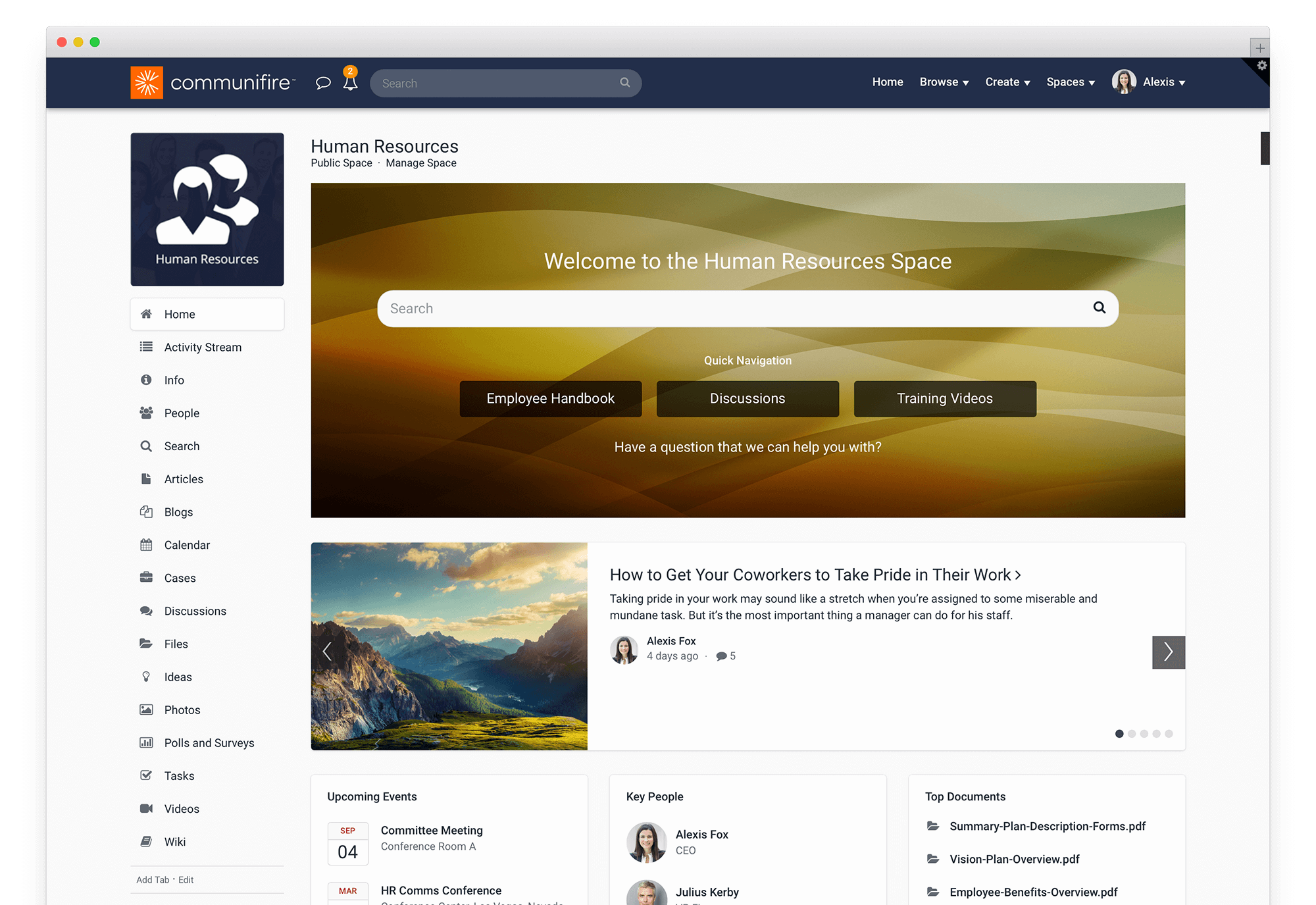Click the gear icon in top corner
This screenshot has height=905, width=1316.
pos(1261,65)
